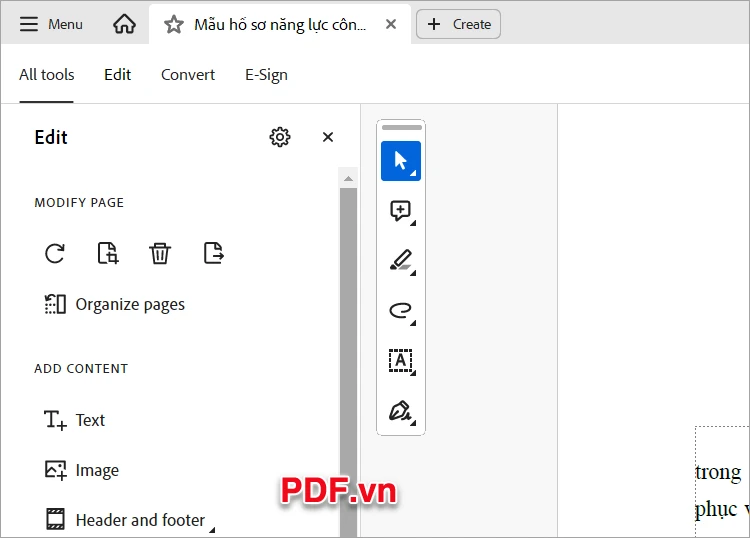Switch to the Mẫu hồ sơ năng lực document tab
This screenshot has width=750, height=538.
coord(280,24)
